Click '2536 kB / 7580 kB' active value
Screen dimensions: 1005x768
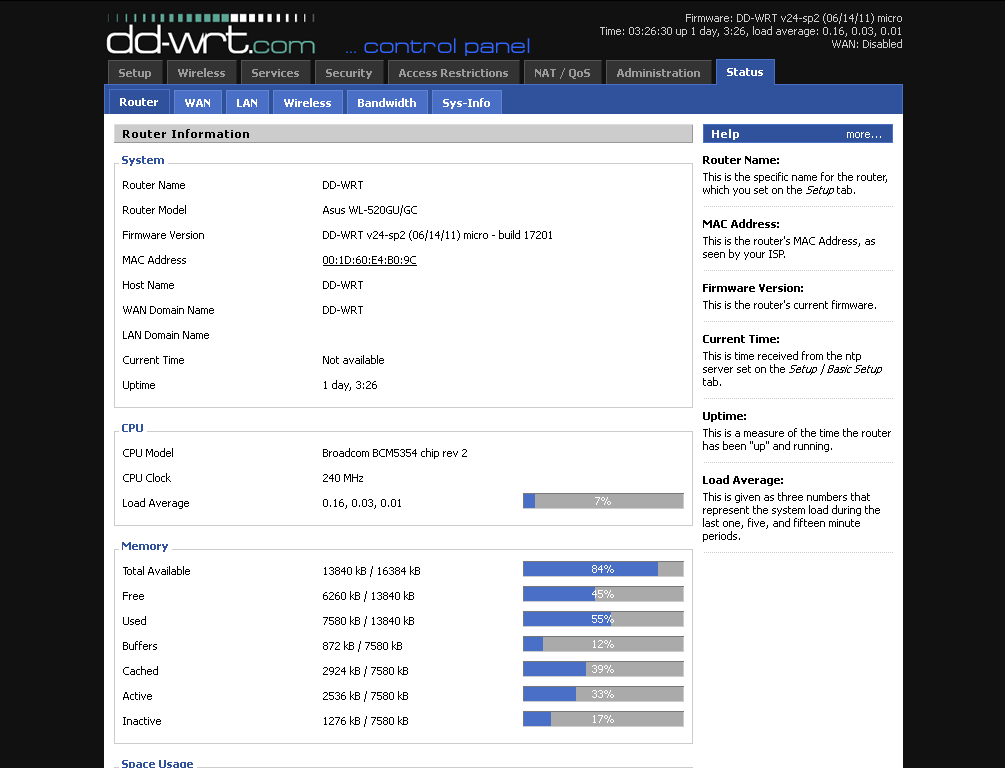(x=365, y=696)
